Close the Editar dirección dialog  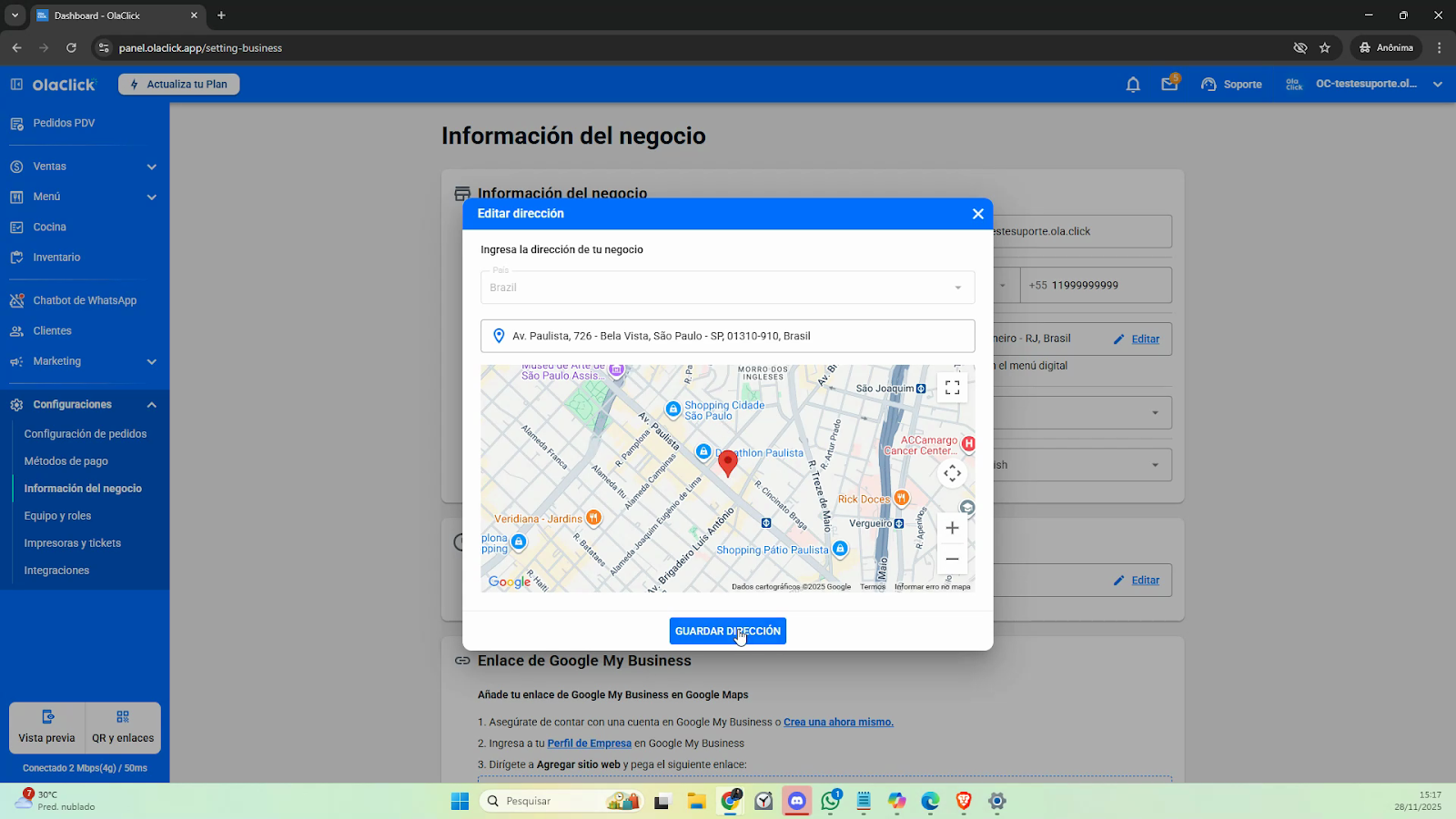point(977,214)
